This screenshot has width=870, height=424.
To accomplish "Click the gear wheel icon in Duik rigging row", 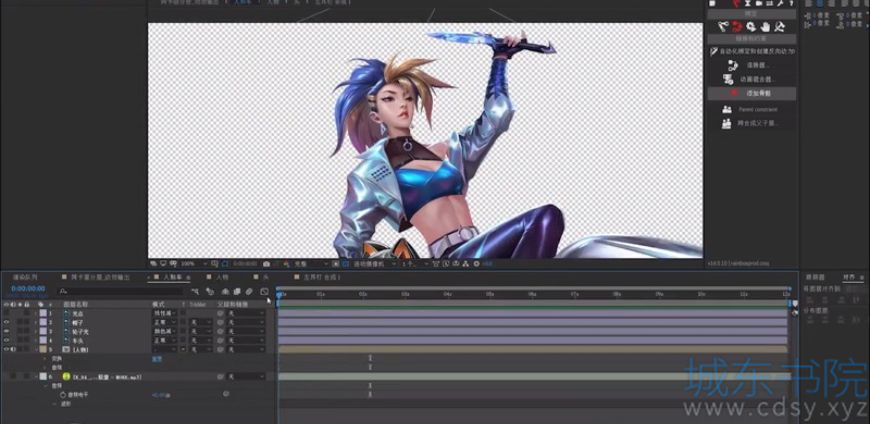I will 751,26.
